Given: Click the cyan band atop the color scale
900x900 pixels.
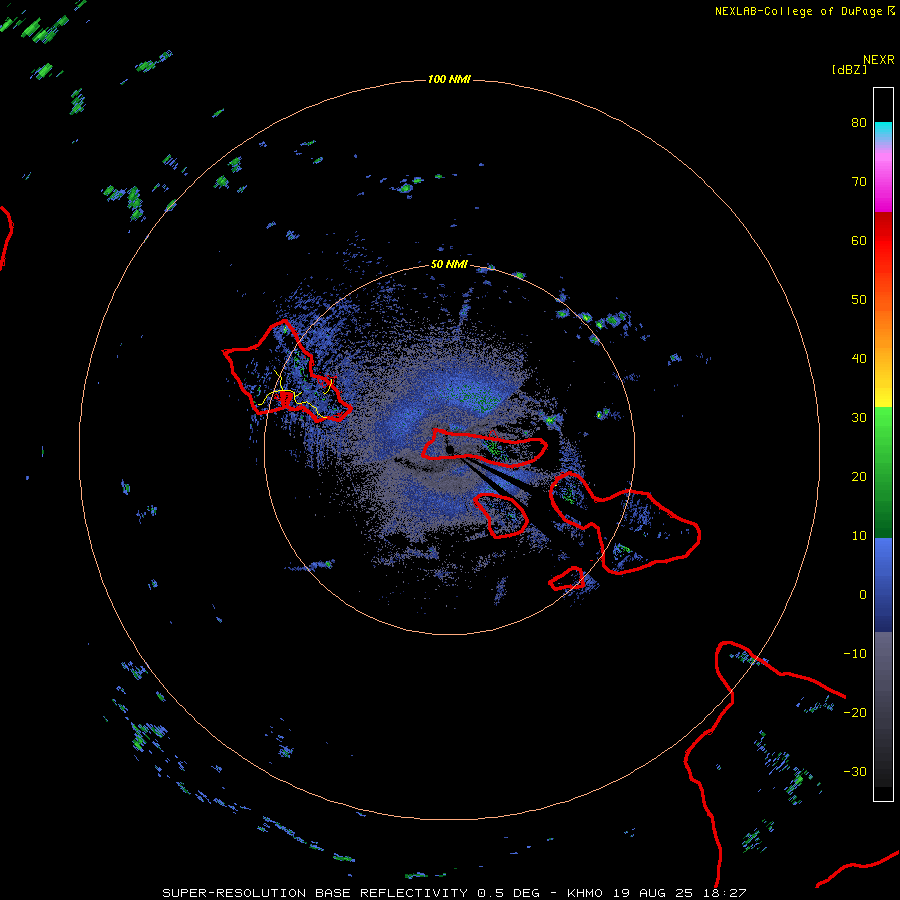Looking at the screenshot, I should point(883,131).
